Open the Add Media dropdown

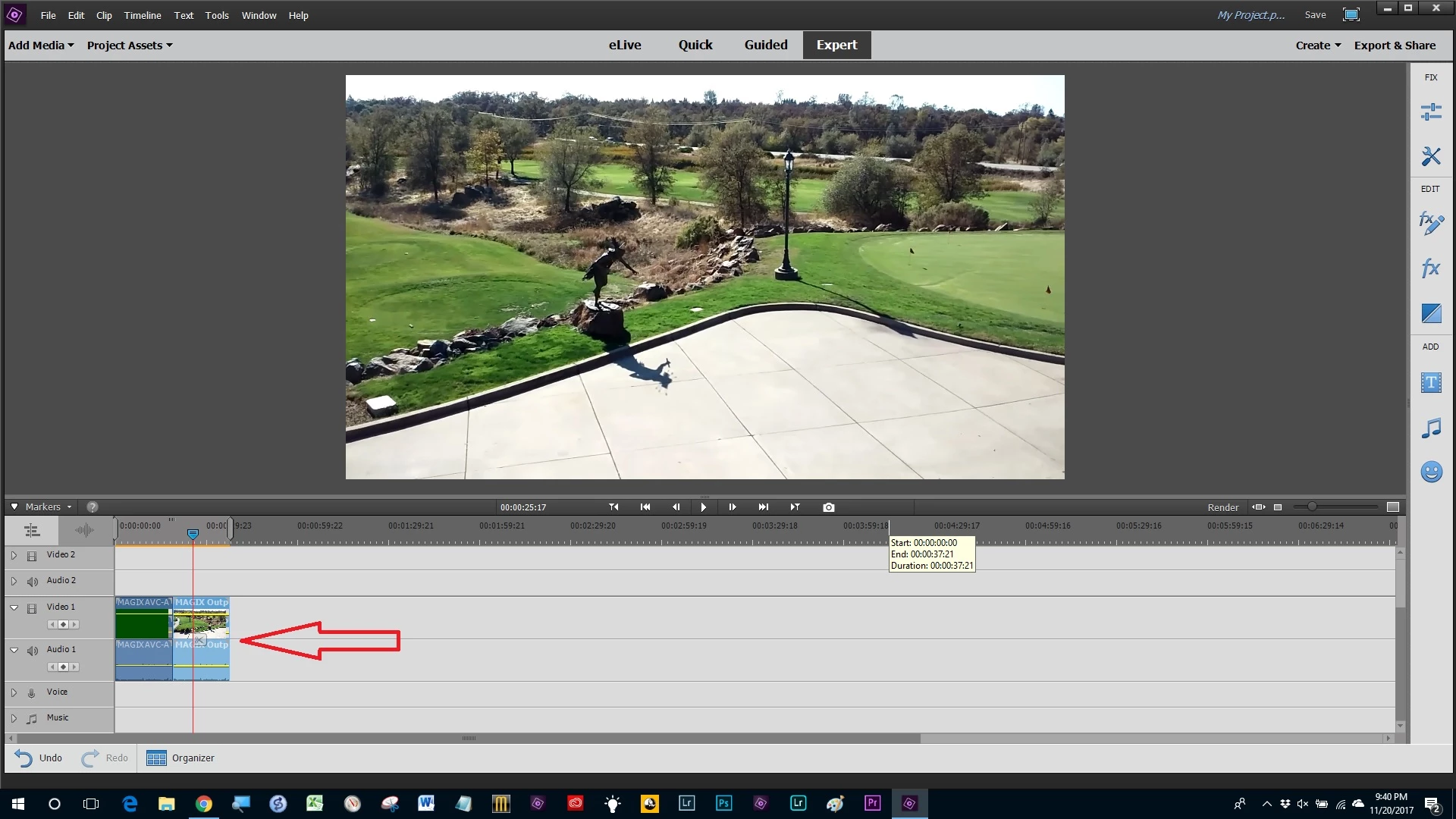[41, 45]
